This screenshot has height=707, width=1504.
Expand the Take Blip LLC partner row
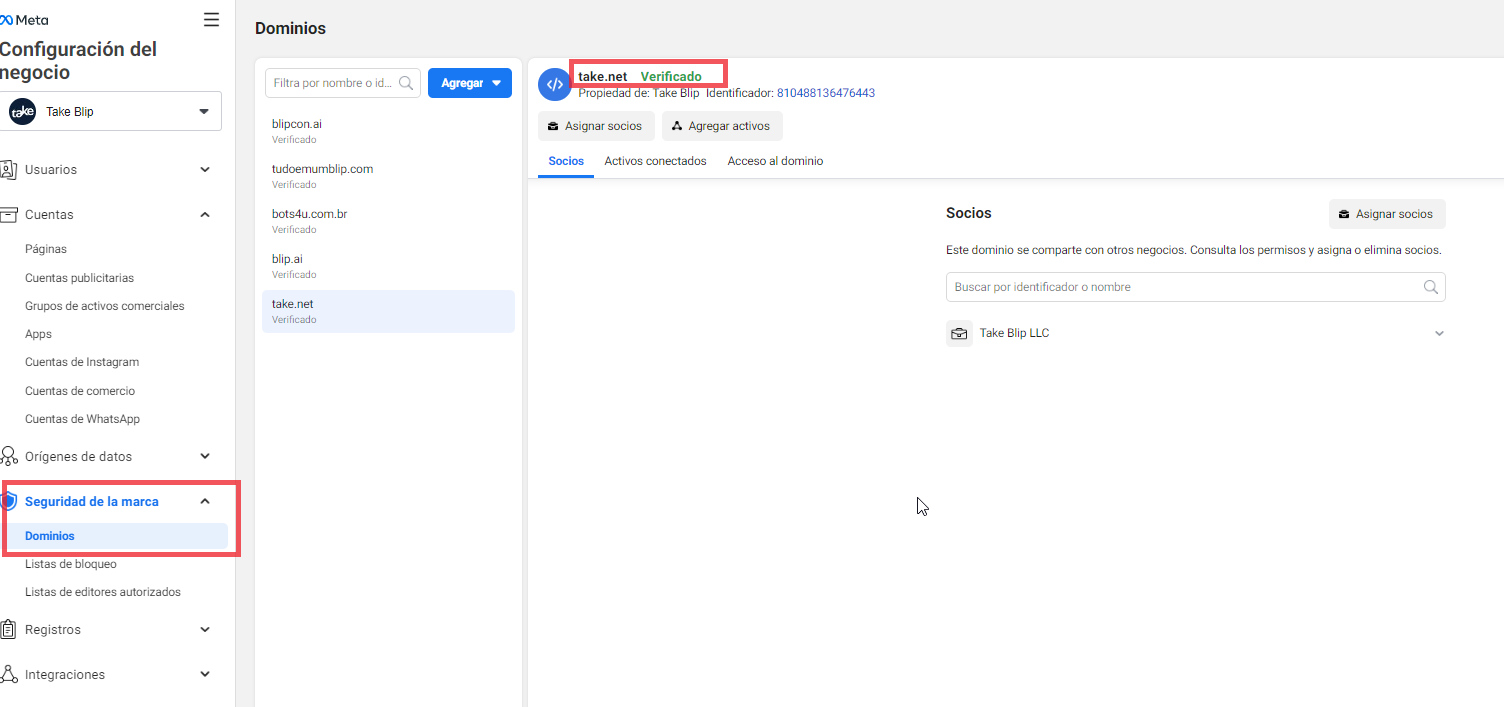point(1439,334)
